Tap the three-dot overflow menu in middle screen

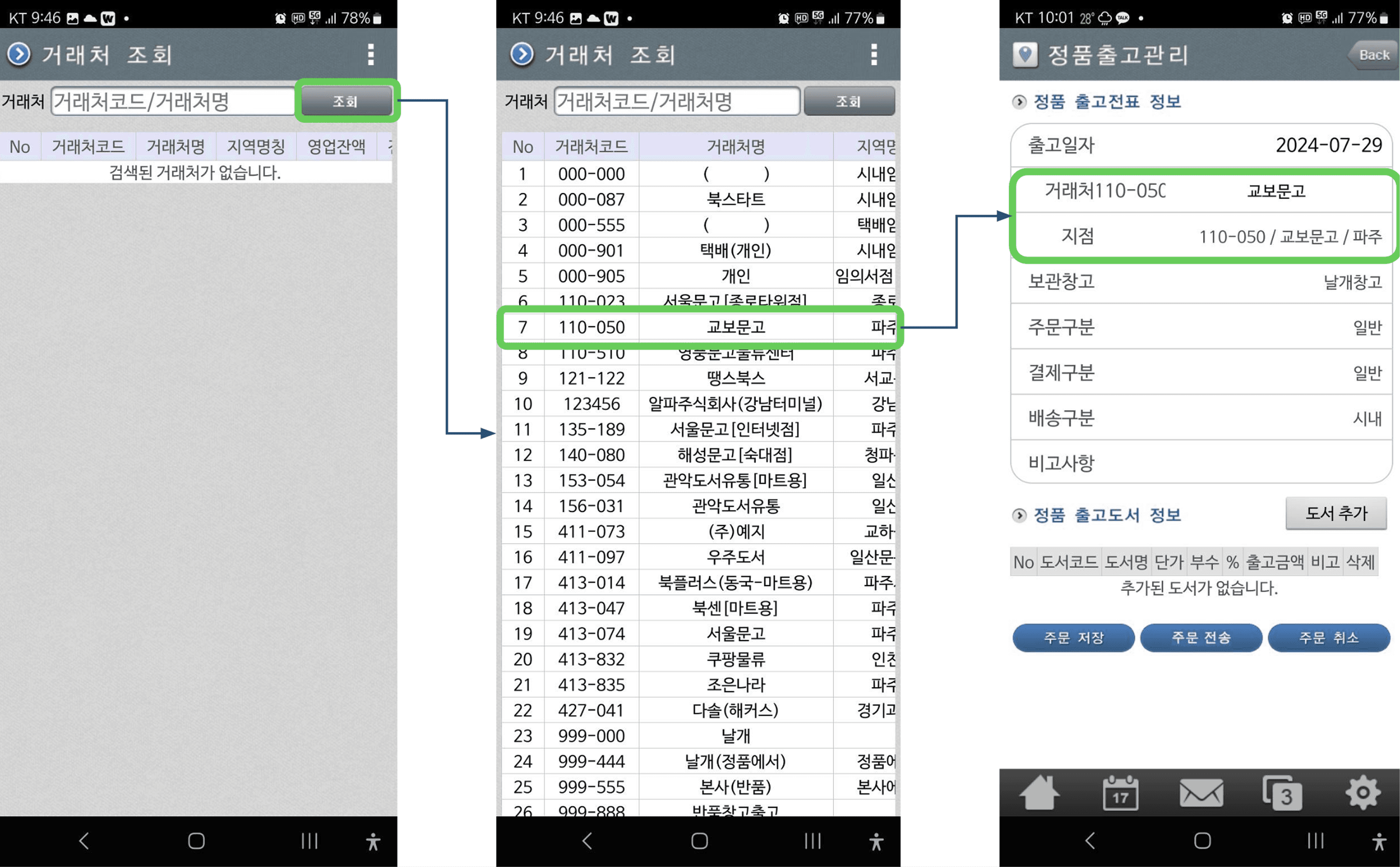coord(874,55)
